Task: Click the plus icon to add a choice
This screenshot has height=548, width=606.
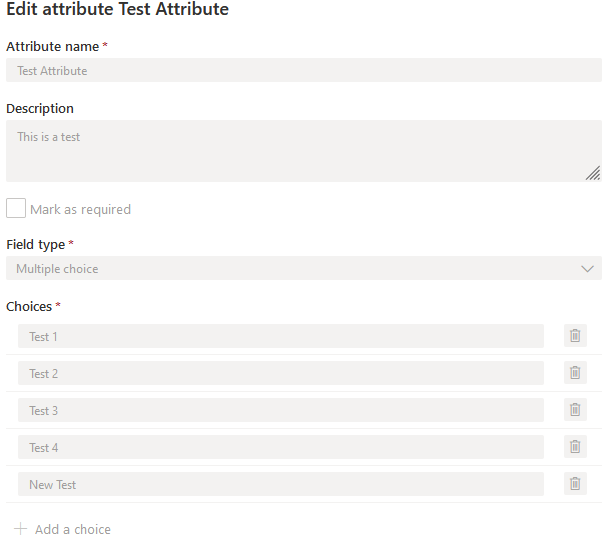Action: 20,529
